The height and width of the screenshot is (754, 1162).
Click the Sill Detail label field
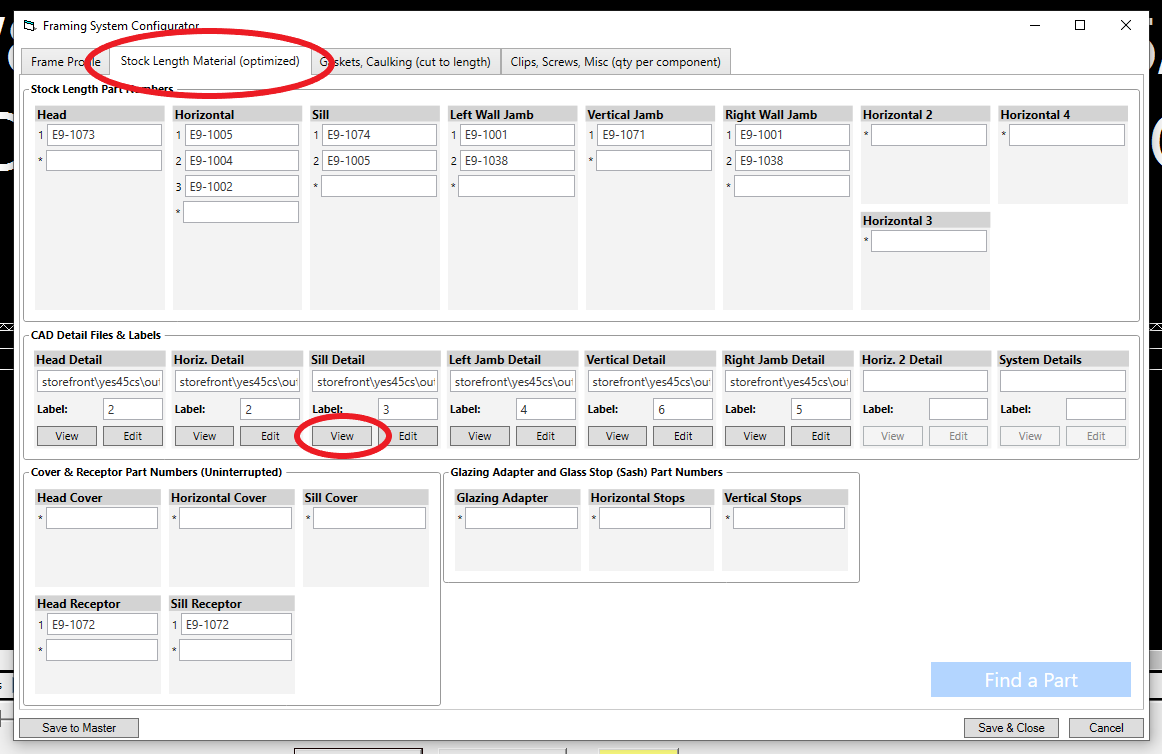point(408,409)
